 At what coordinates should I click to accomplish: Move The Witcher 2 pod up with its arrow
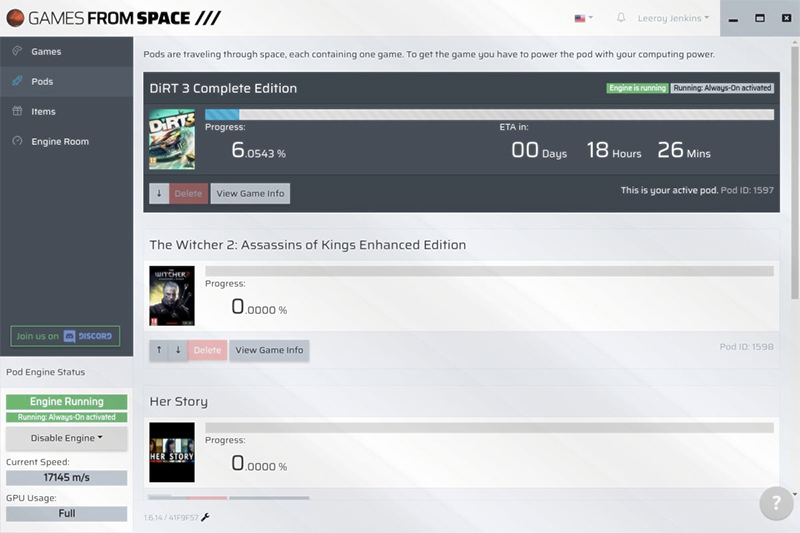[159, 350]
